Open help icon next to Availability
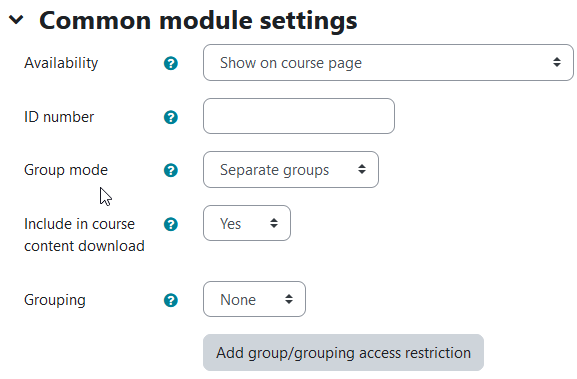 pyautogui.click(x=171, y=63)
